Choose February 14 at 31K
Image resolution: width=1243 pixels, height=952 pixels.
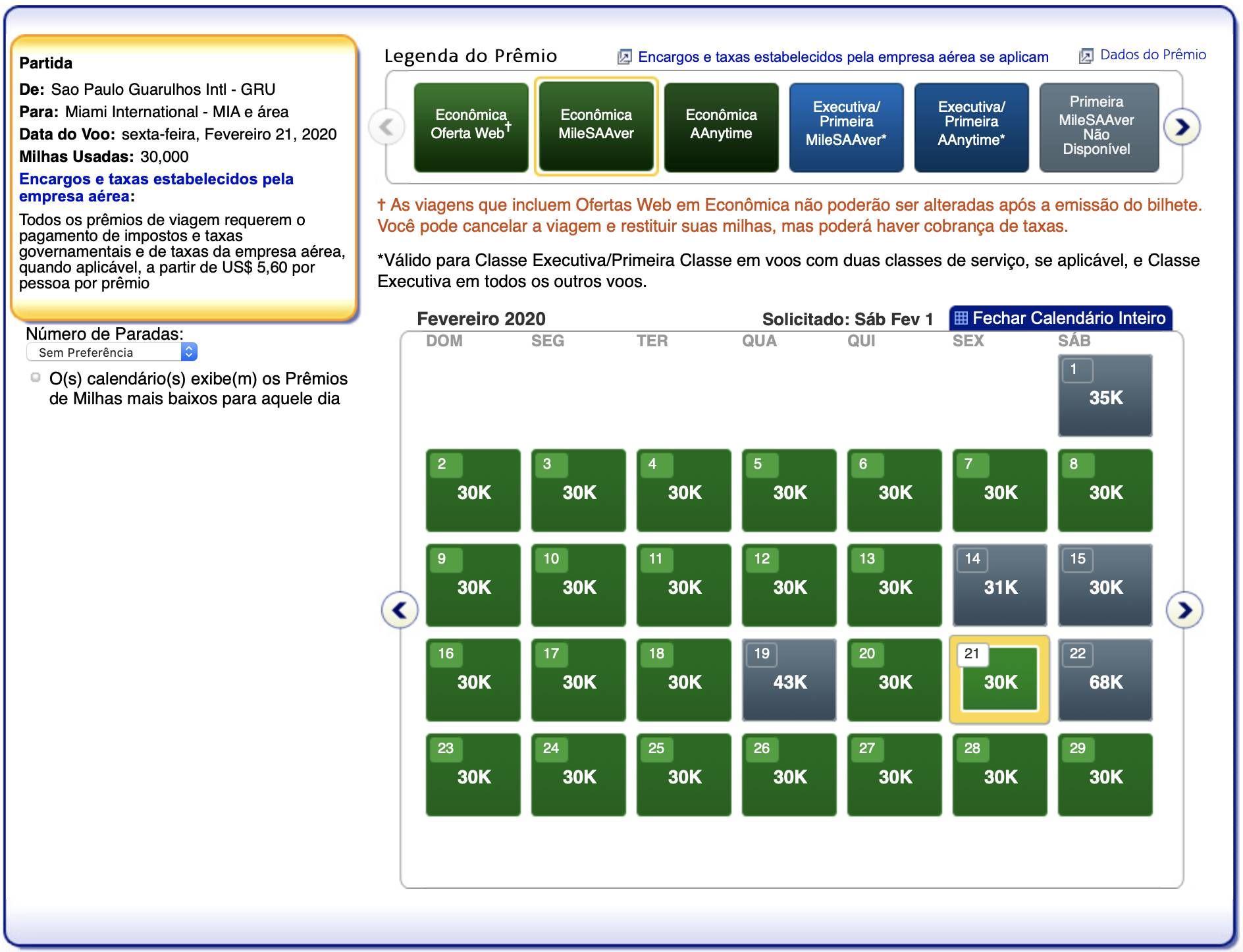pyautogui.click(x=1000, y=585)
